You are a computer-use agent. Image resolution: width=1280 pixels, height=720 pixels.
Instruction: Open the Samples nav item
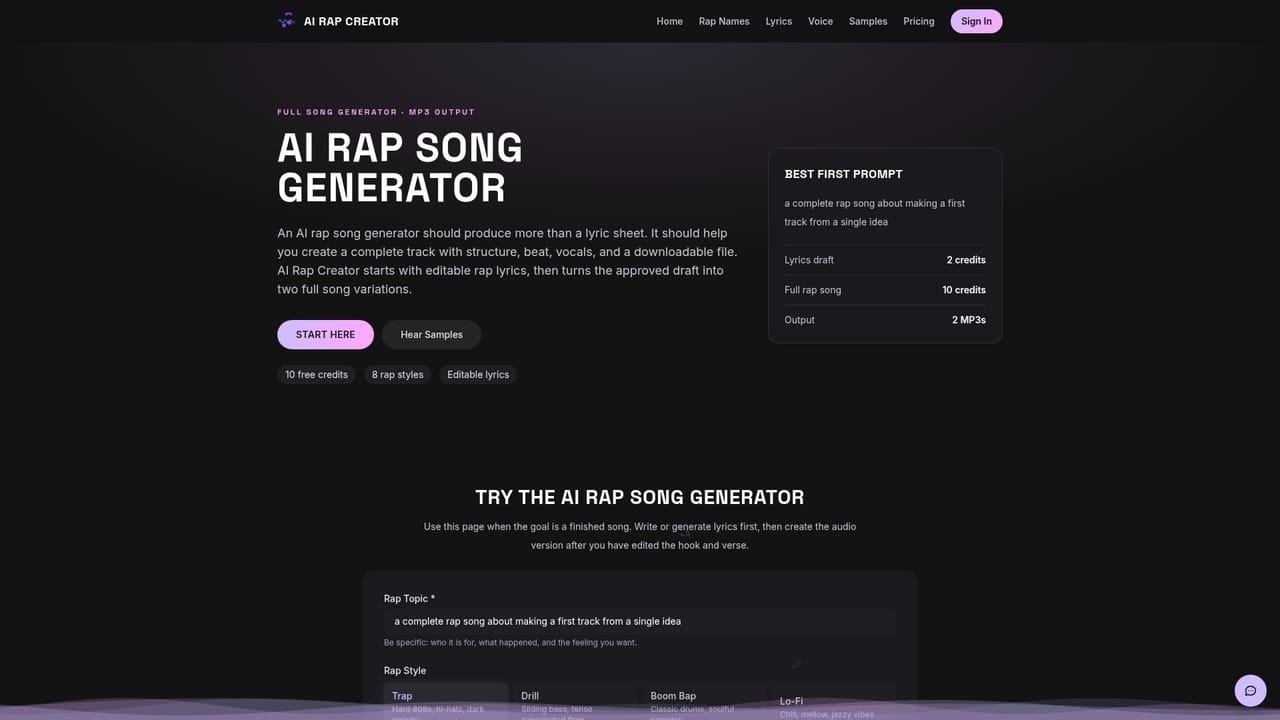[868, 21]
